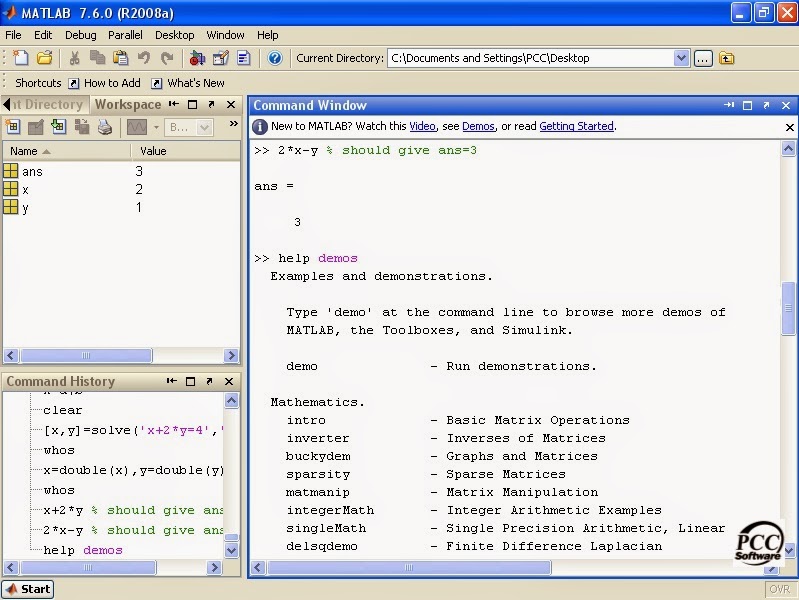Open the Help menu

(268, 35)
